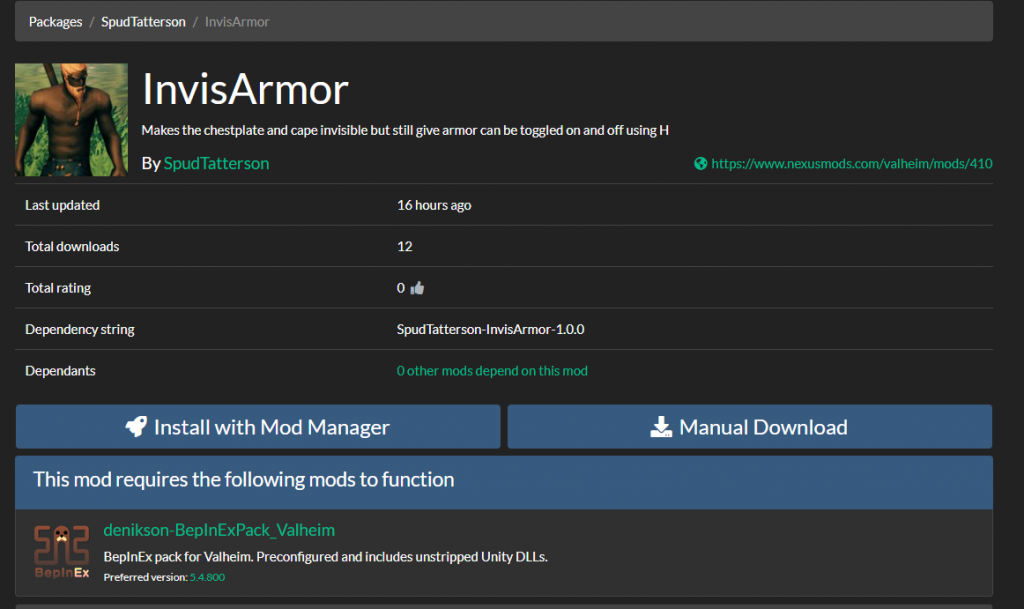The width and height of the screenshot is (1024, 609).
Task: Open the denikson-BepInExPack_Valheim dependency link
Action: point(219,530)
